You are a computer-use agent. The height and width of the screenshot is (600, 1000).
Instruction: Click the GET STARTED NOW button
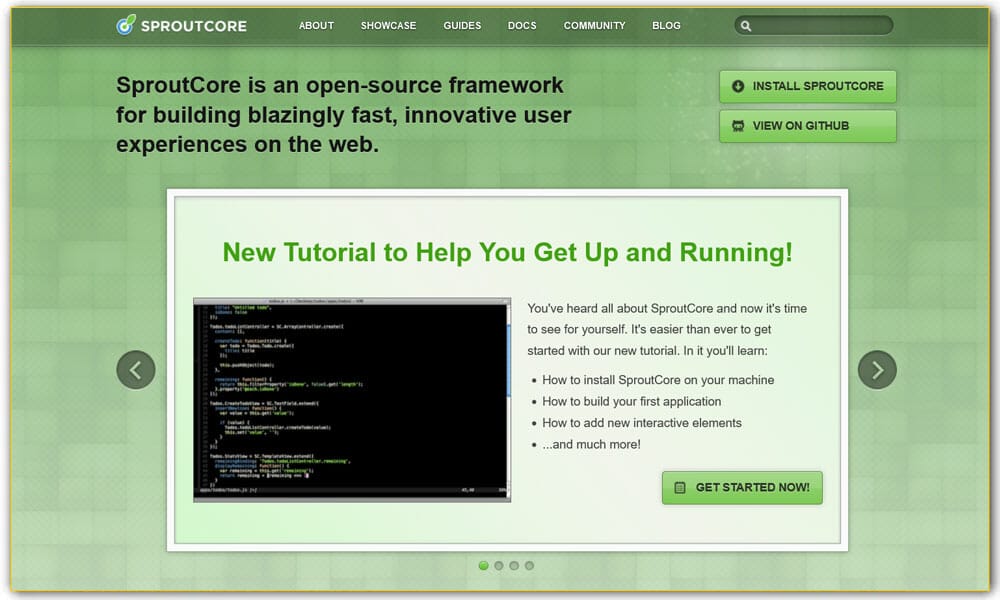click(741, 487)
